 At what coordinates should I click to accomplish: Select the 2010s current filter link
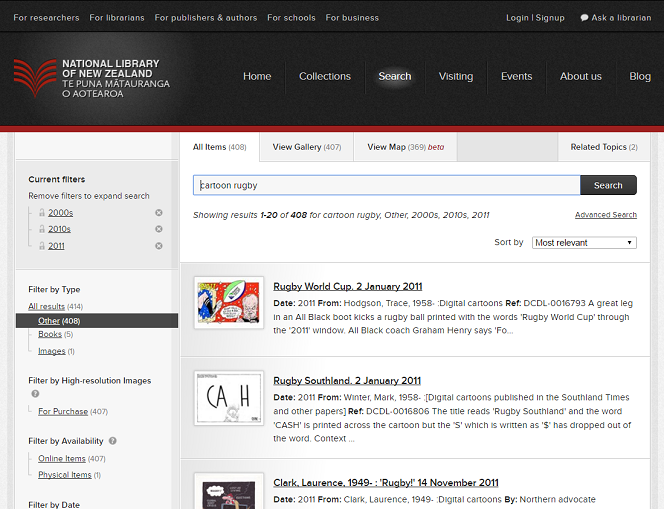59,229
